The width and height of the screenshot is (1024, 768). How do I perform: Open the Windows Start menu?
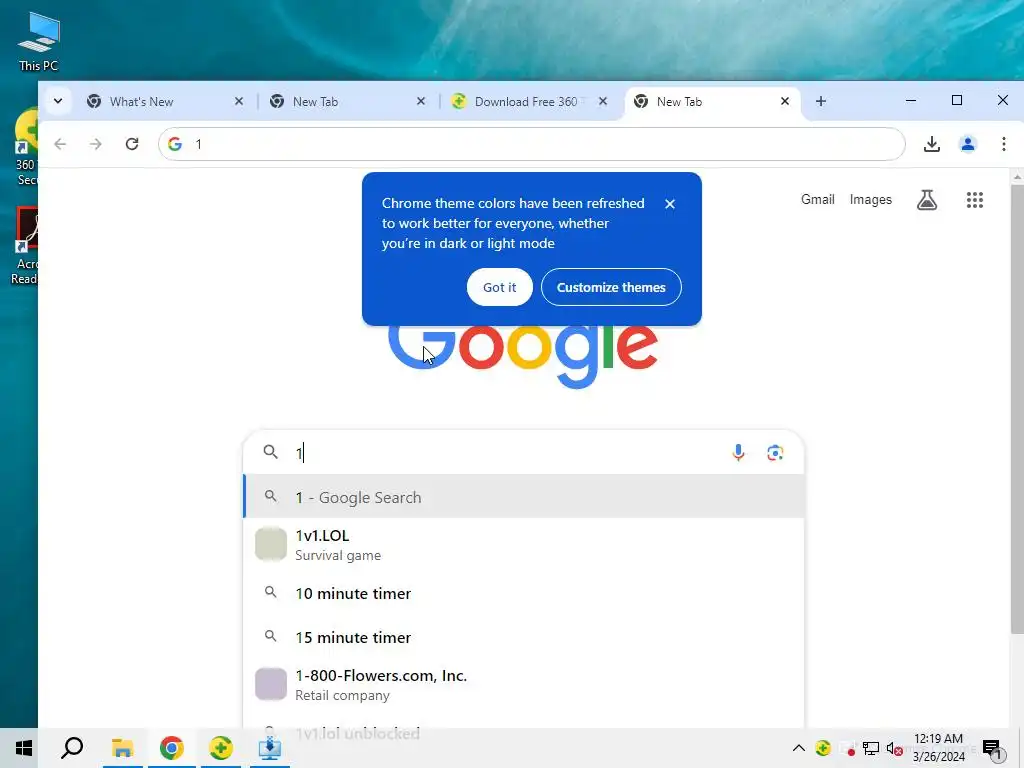(x=24, y=748)
